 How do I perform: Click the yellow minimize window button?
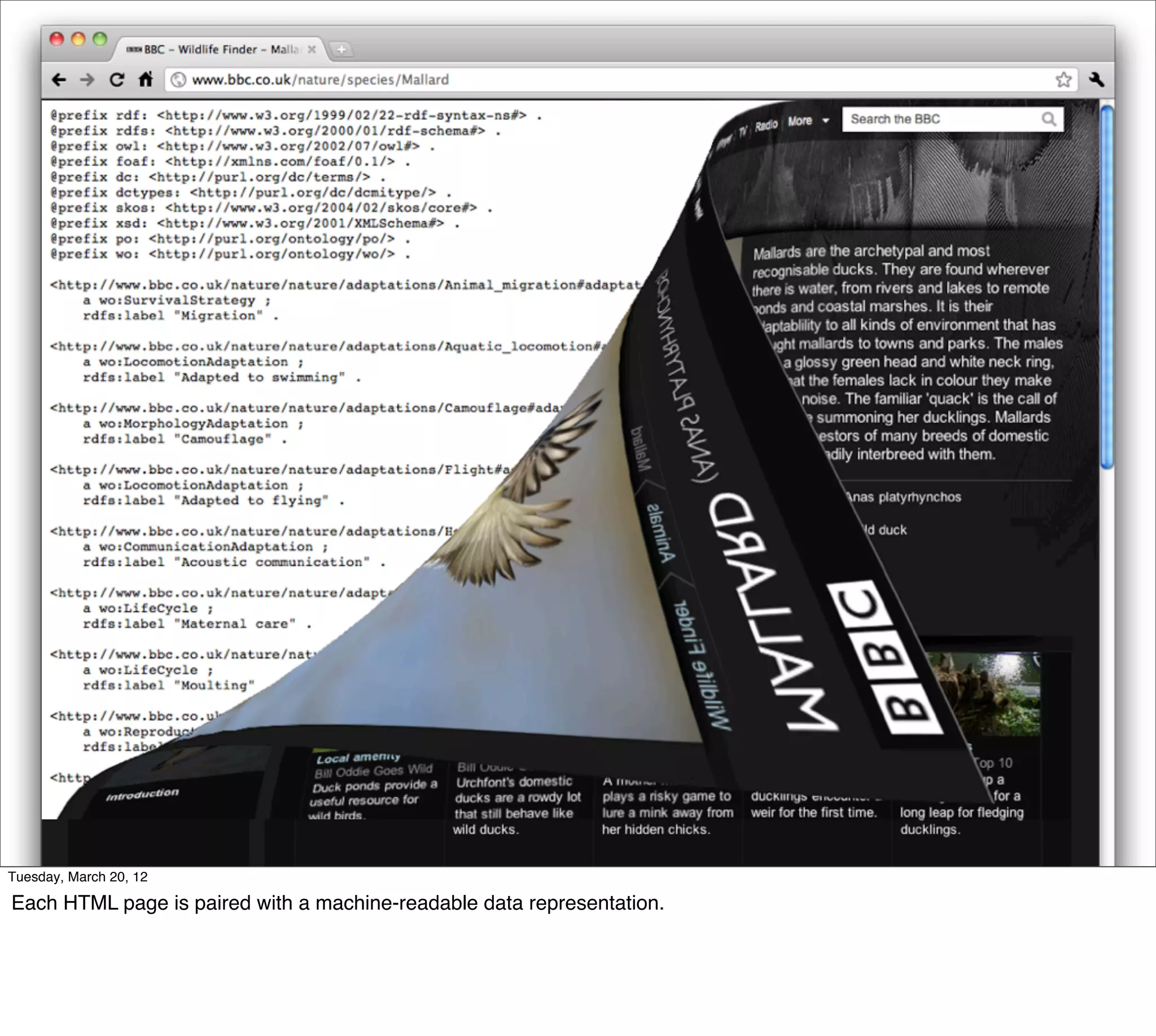tap(78, 39)
